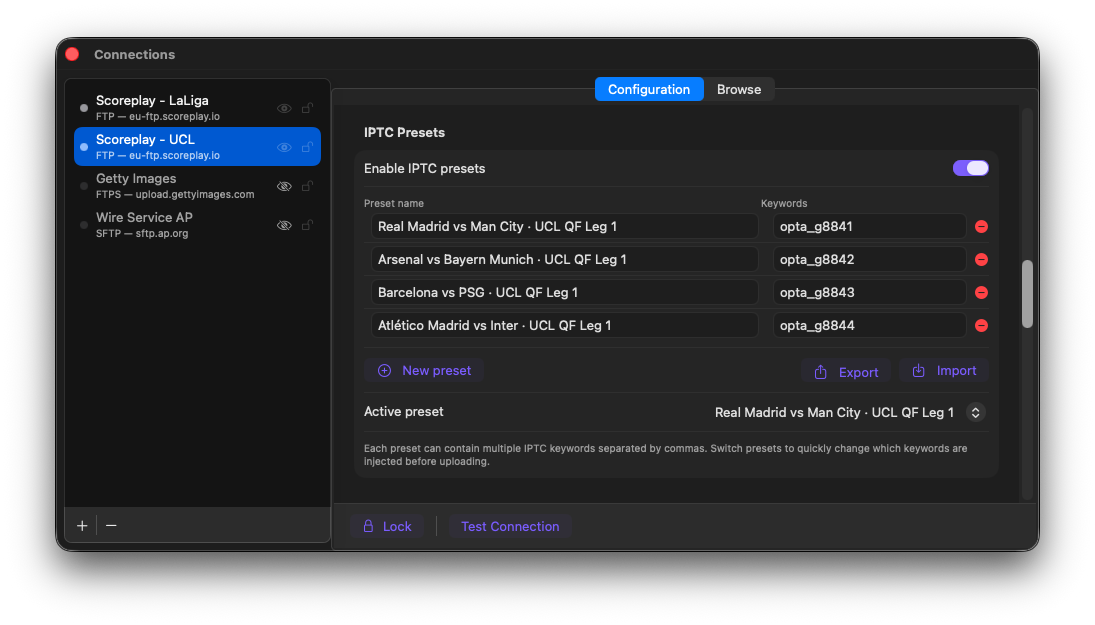Image resolution: width=1095 pixels, height=625 pixels.
Task: Remove the Atlético Madrid vs Inter preset
Action: (981, 325)
